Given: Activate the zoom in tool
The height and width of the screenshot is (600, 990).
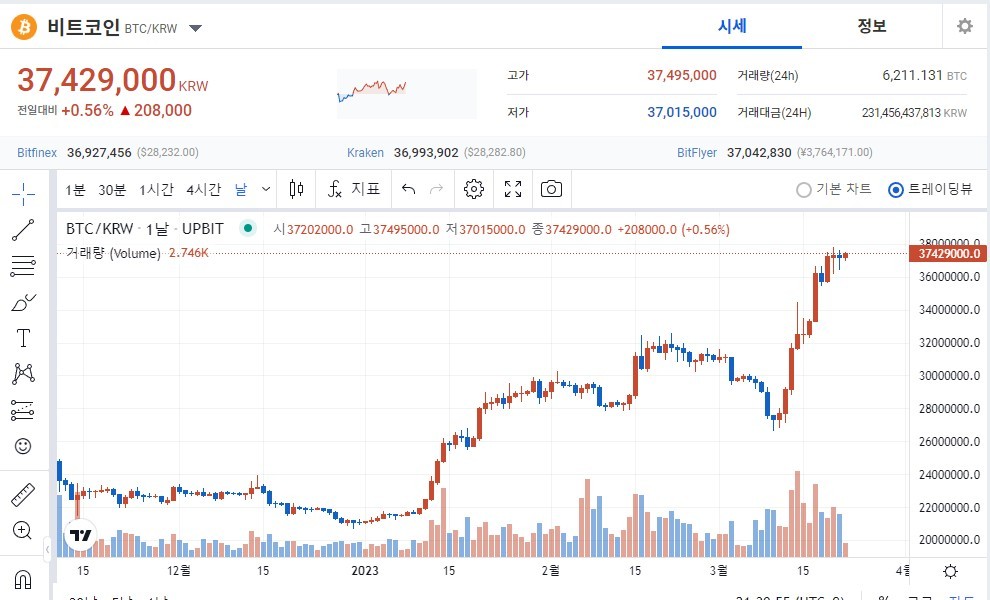Looking at the screenshot, I should [x=23, y=530].
